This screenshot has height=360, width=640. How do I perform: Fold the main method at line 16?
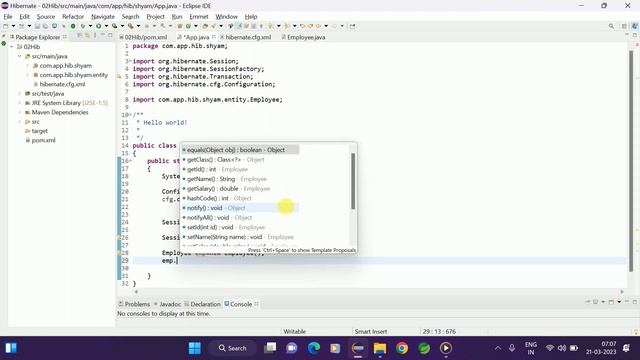(x=130, y=161)
